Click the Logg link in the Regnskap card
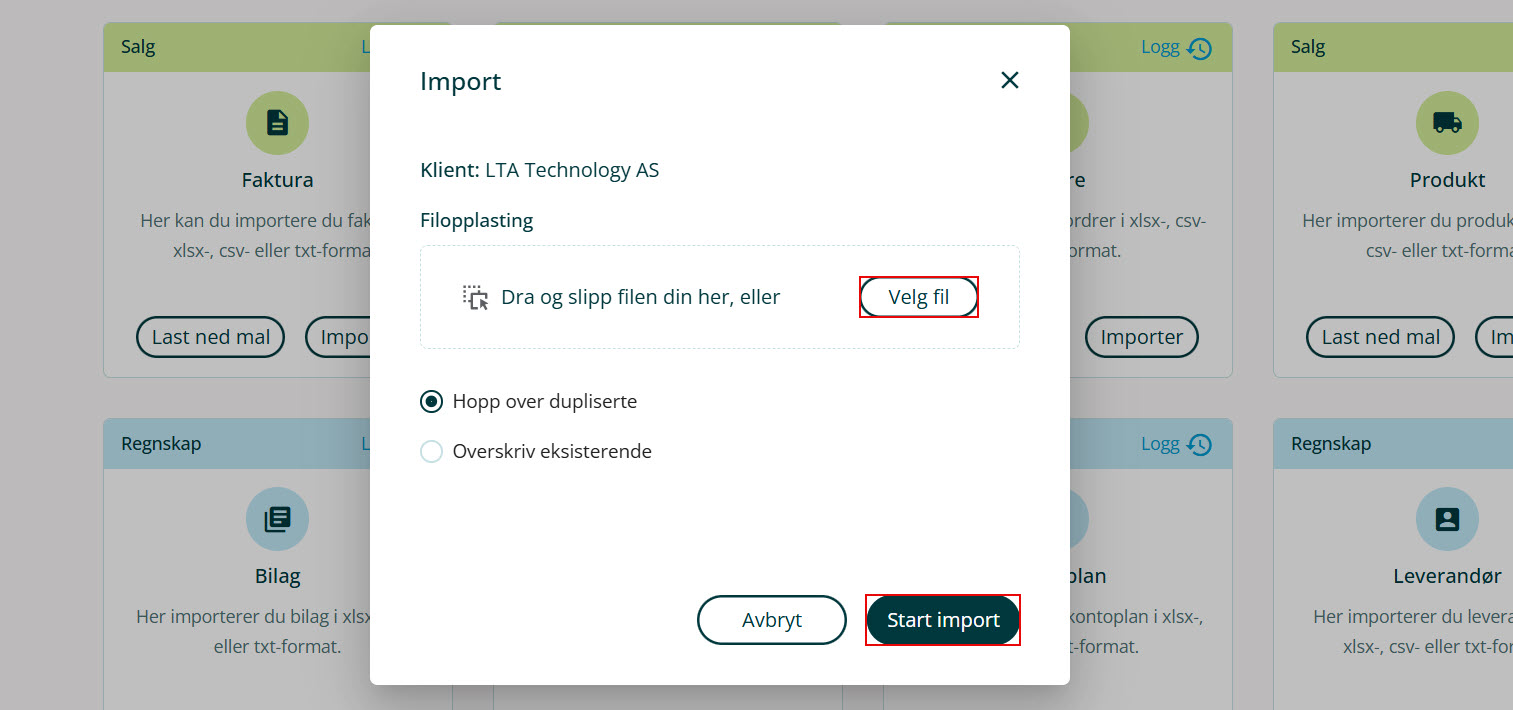 tap(1160, 443)
